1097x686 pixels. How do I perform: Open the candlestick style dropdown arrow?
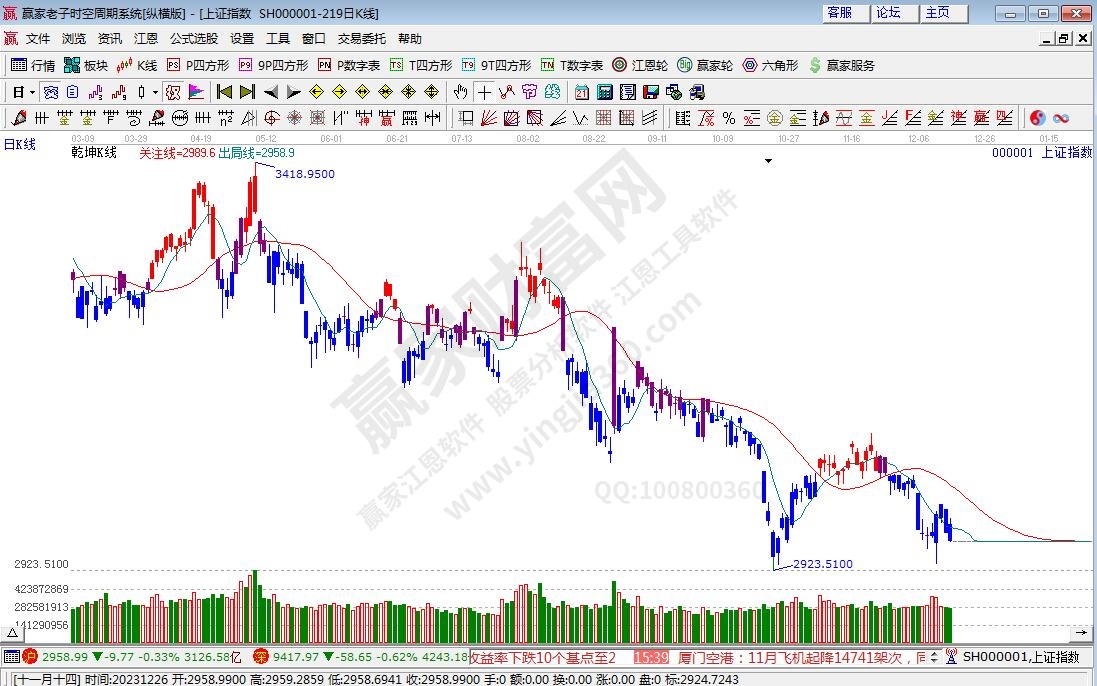[154, 92]
